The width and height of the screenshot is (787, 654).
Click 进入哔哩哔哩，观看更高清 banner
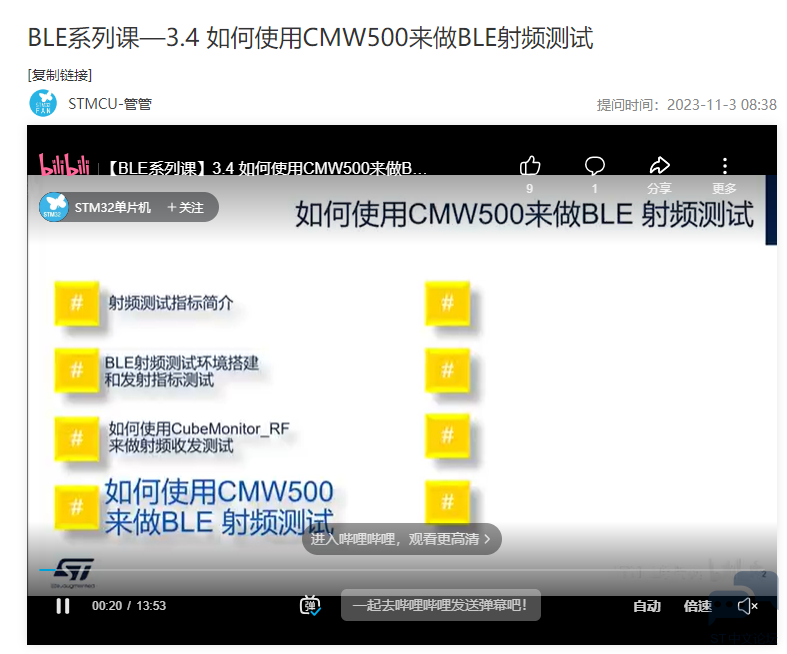tap(402, 539)
